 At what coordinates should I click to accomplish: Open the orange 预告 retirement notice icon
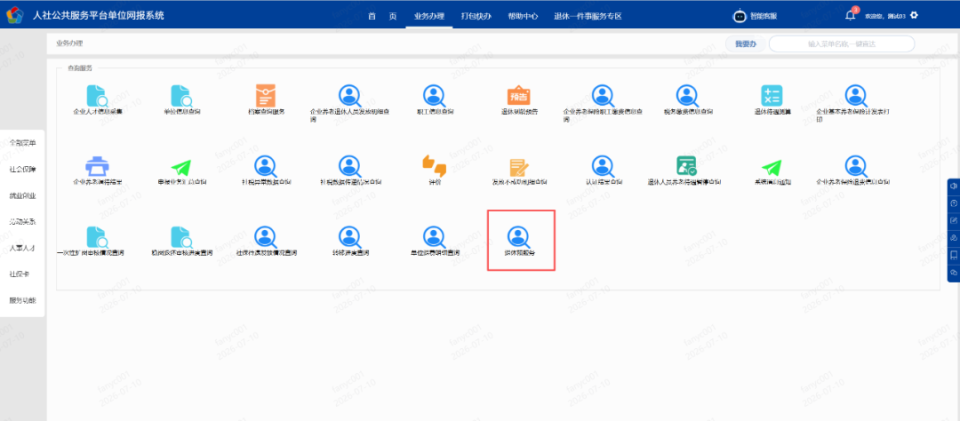pyautogui.click(x=519, y=95)
